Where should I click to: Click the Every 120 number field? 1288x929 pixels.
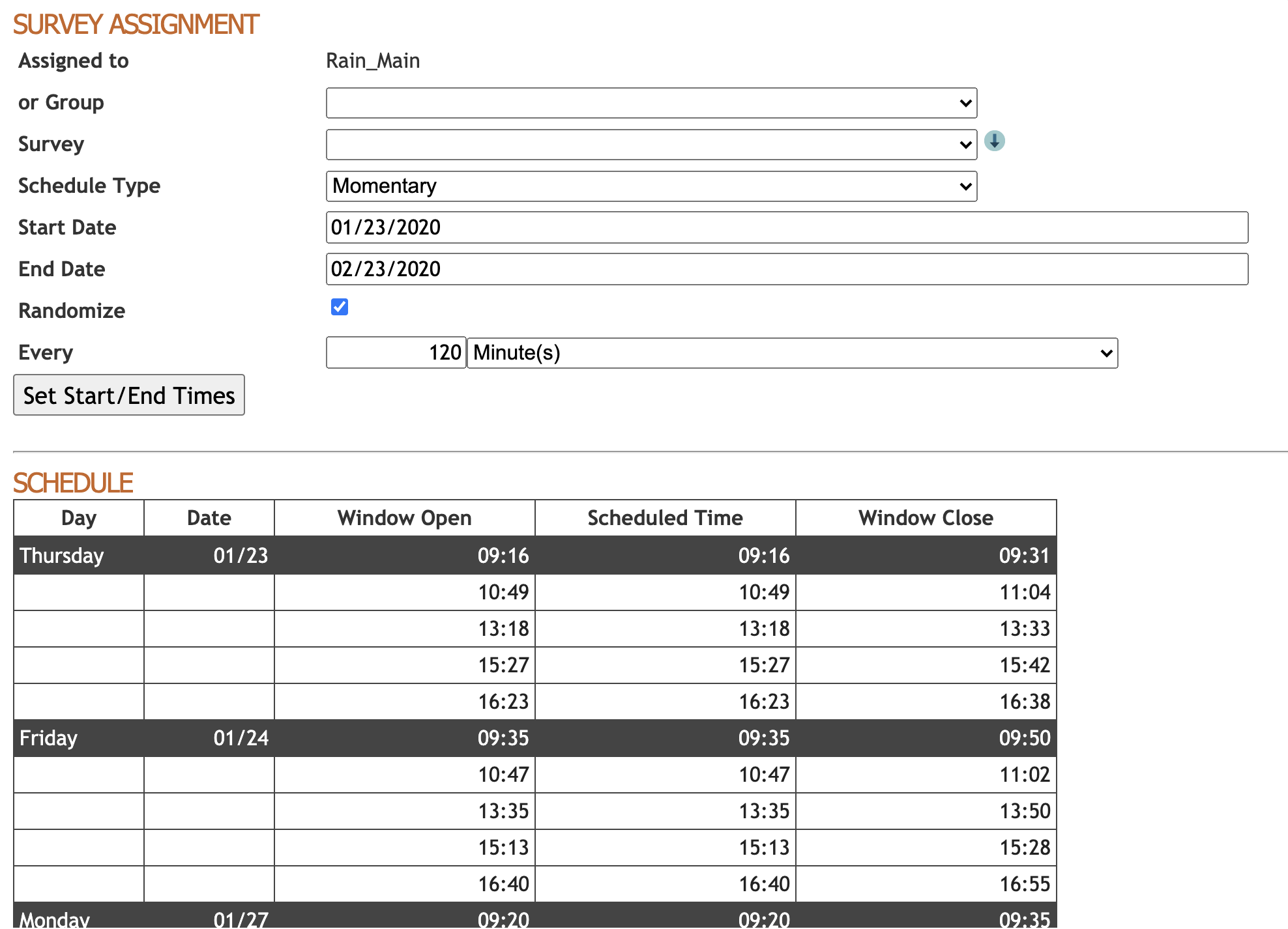coord(396,353)
